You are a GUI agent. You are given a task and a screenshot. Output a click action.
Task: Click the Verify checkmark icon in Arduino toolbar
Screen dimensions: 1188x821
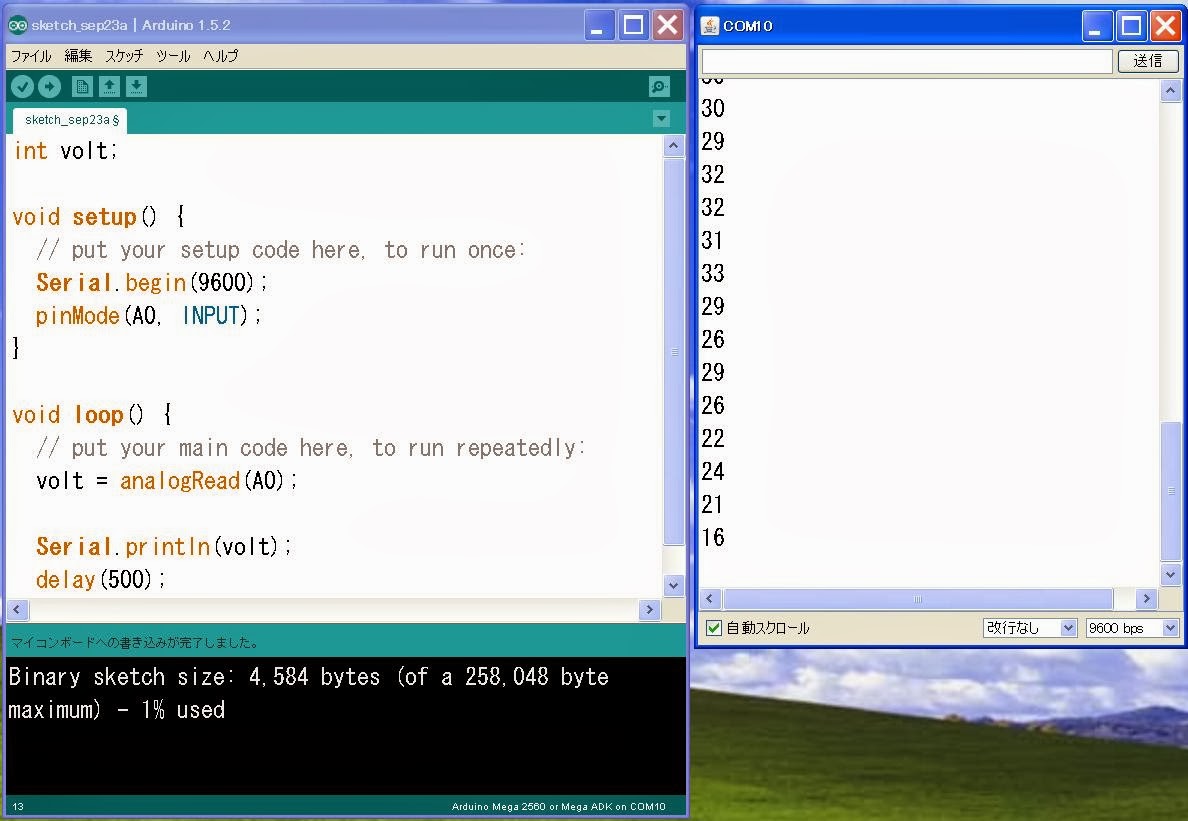coord(23,87)
